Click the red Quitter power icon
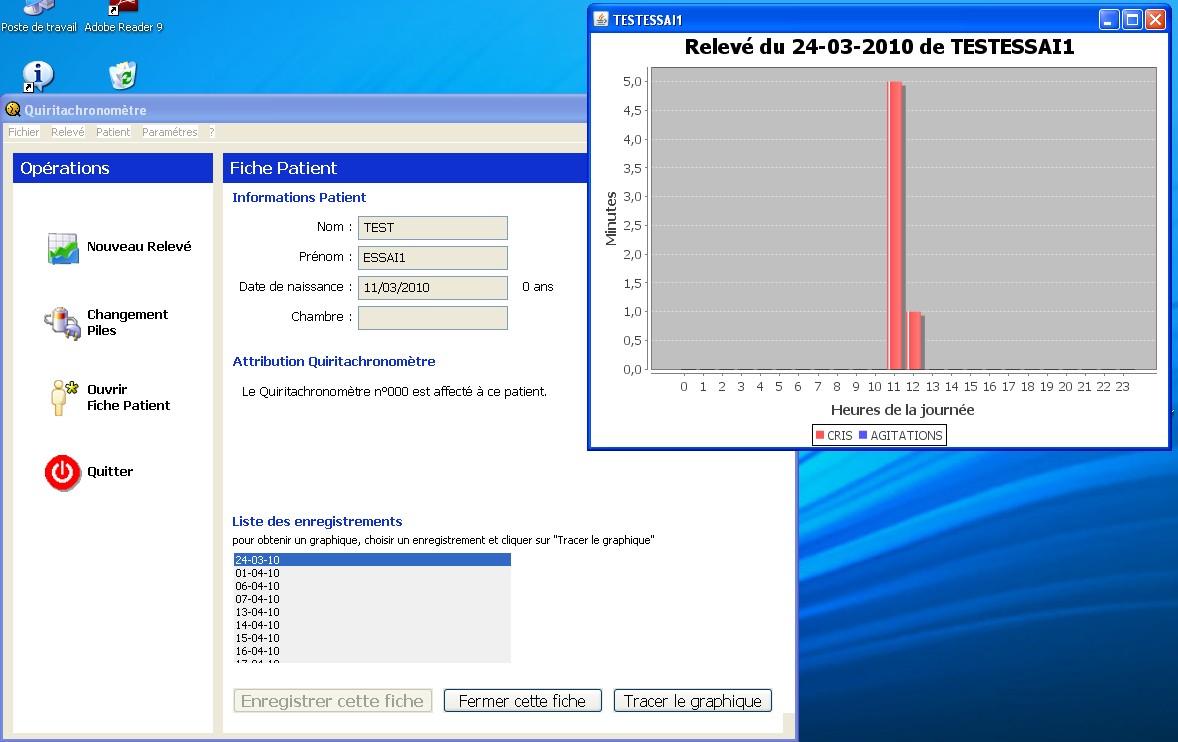Screen dimensions: 1178x742 62,472
